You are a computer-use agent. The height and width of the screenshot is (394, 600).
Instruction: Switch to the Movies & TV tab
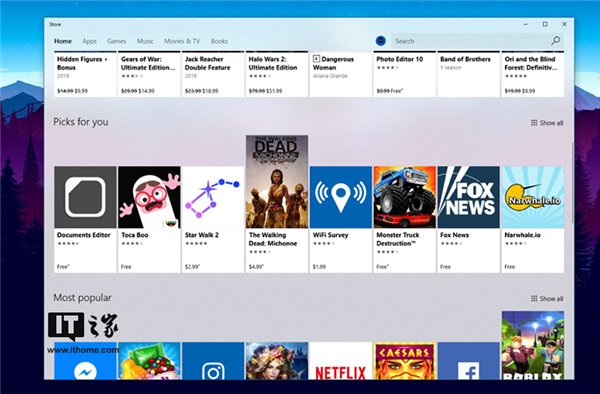point(182,41)
